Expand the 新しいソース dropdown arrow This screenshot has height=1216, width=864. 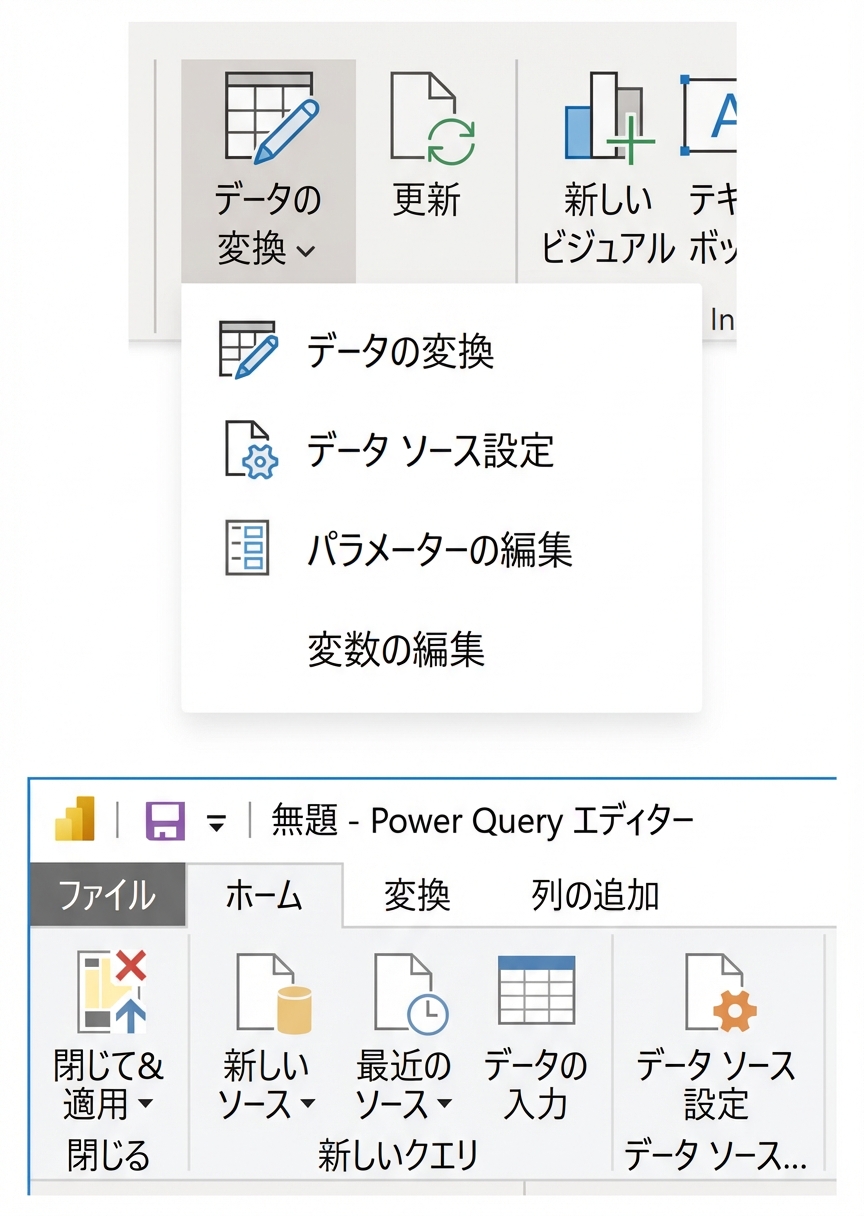pos(307,1105)
